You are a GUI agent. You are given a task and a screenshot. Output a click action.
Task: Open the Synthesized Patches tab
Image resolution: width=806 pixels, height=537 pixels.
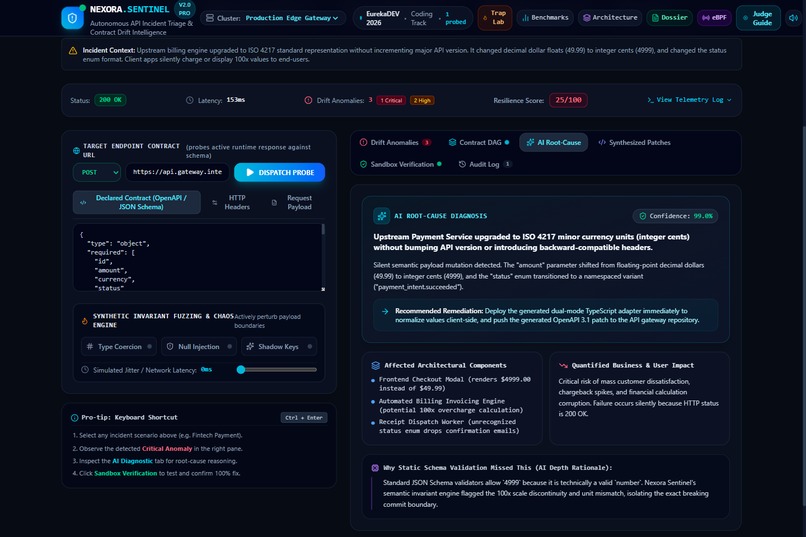[634, 142]
